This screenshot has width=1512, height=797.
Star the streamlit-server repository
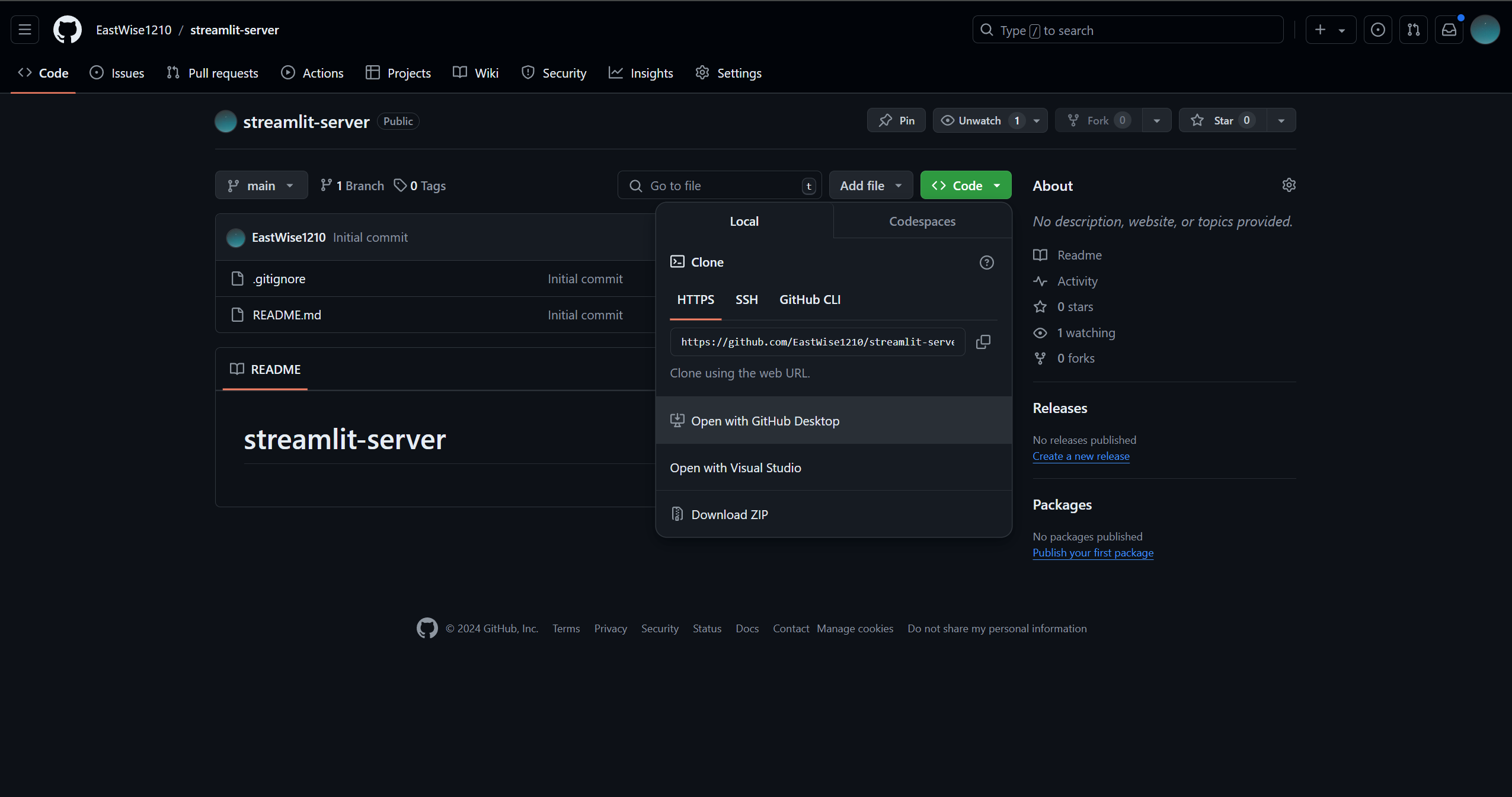(x=1222, y=120)
